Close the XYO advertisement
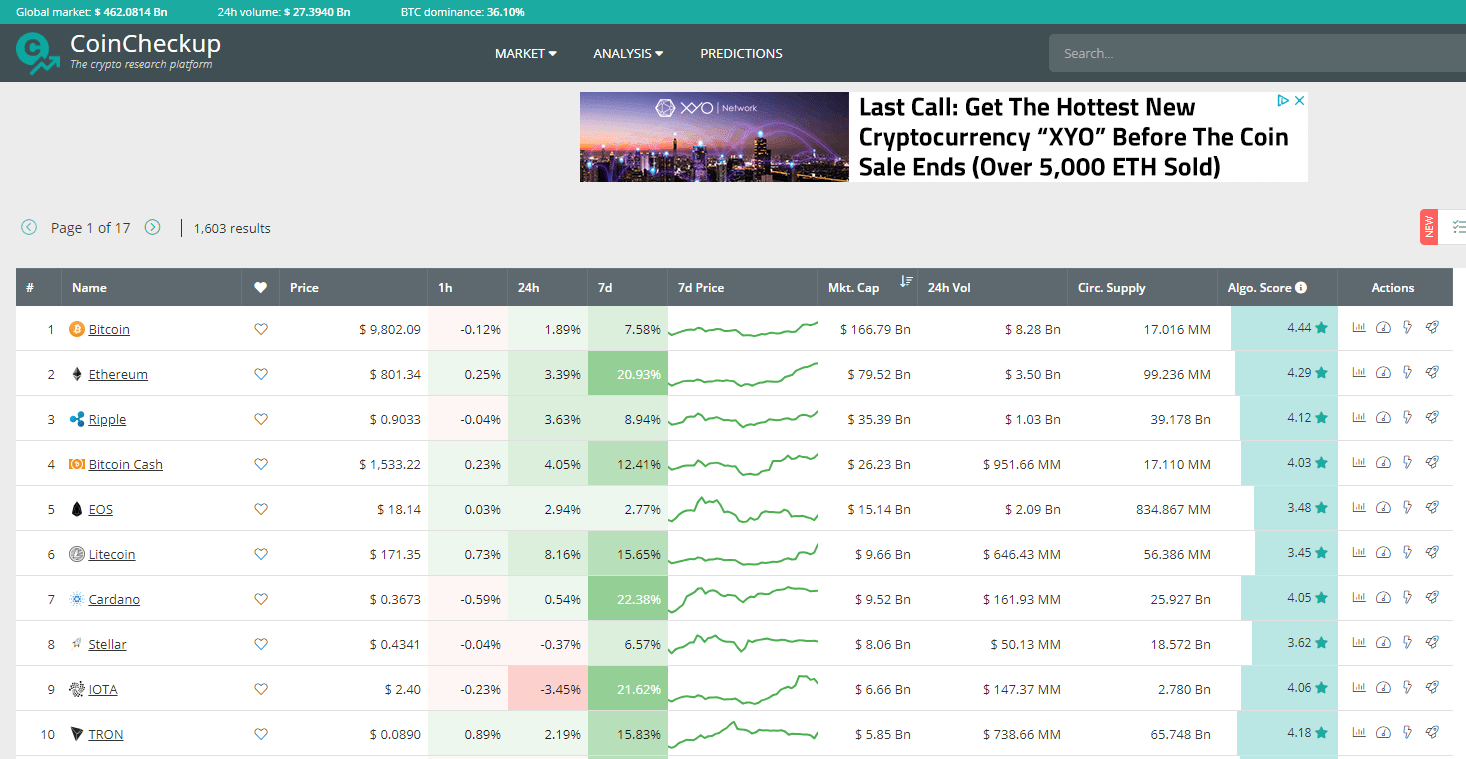The height and width of the screenshot is (759, 1466). click(1299, 101)
